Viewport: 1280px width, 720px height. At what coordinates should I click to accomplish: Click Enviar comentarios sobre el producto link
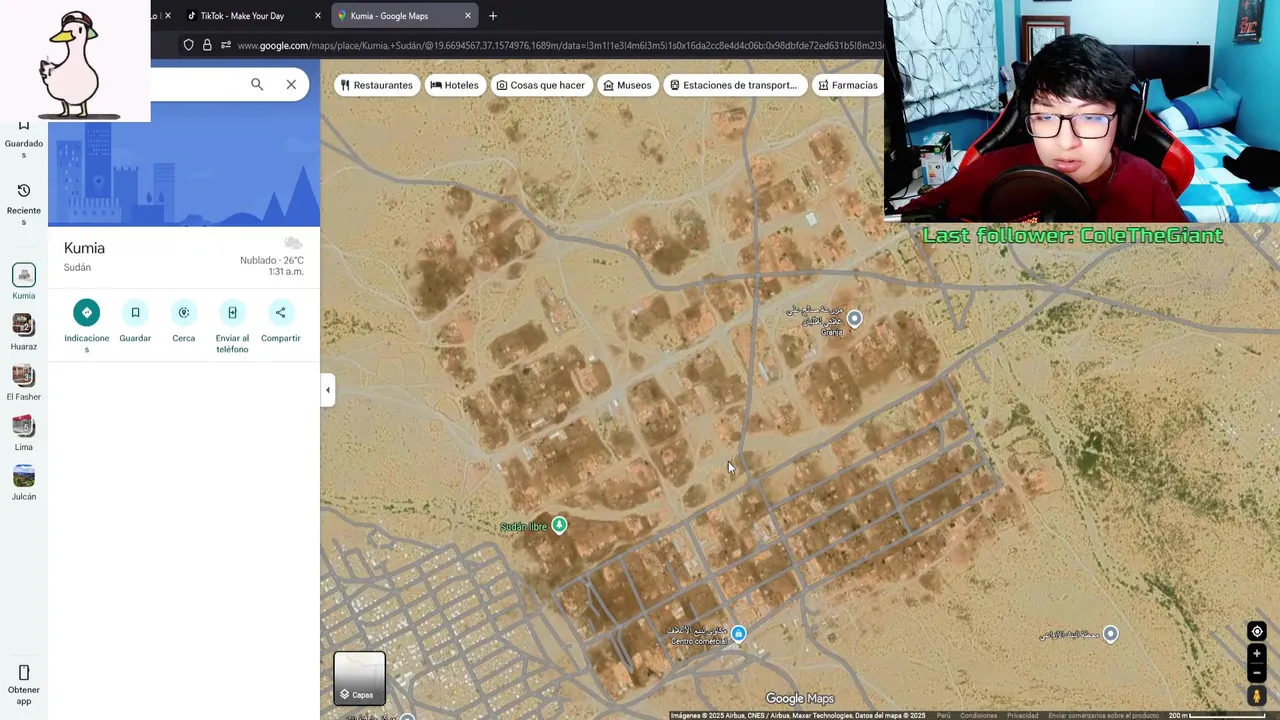click(1102, 715)
